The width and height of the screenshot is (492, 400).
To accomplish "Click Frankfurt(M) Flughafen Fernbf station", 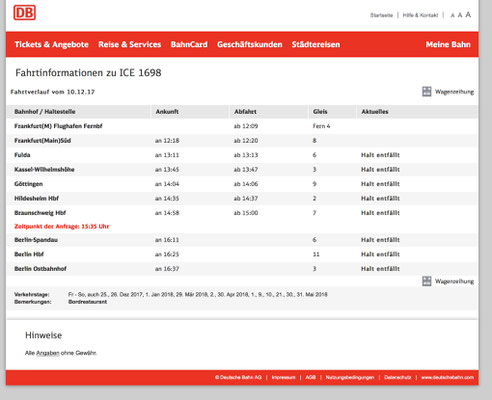I will 58,126.
